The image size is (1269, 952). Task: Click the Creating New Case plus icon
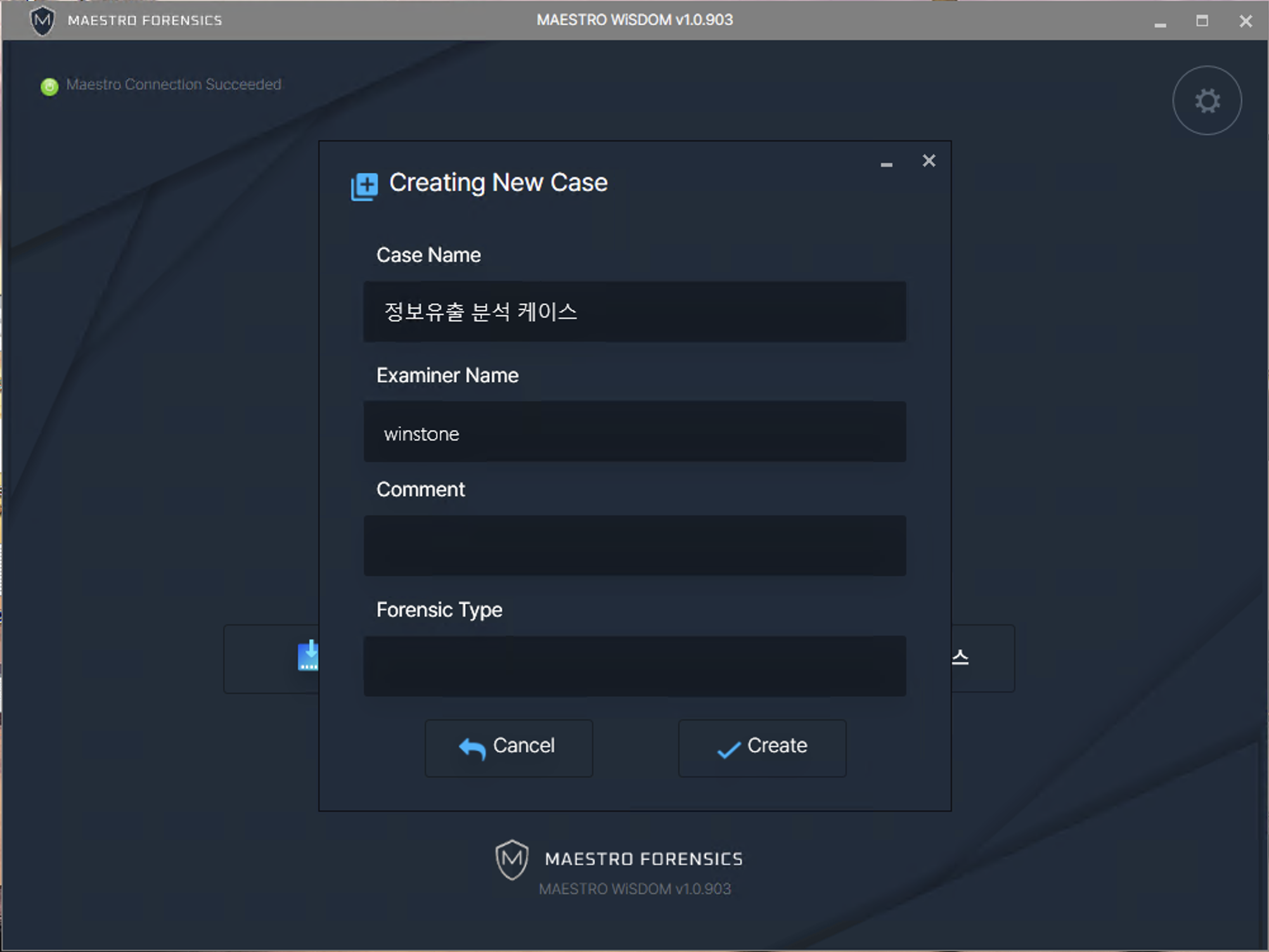click(x=364, y=186)
